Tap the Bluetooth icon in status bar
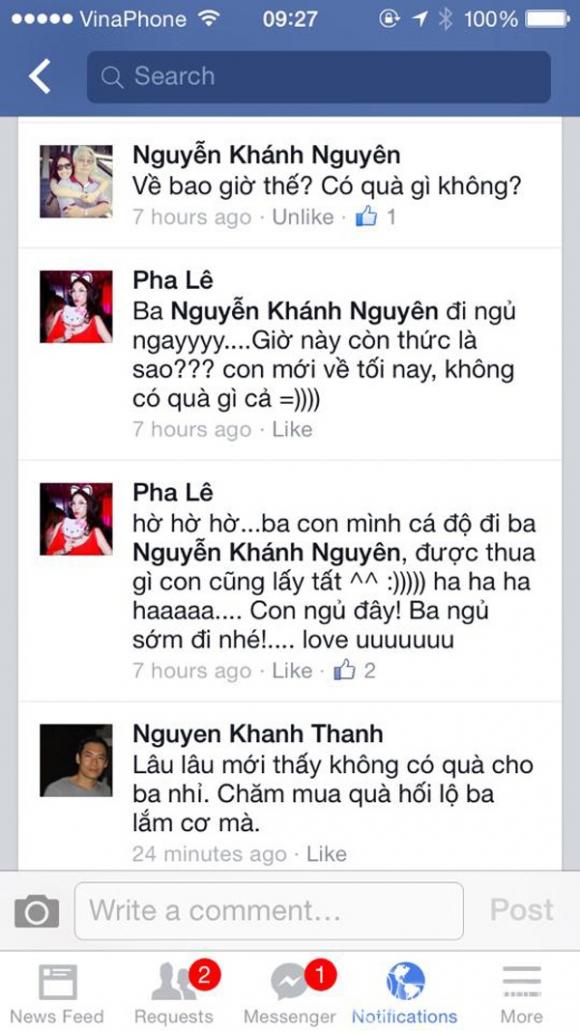This screenshot has width=580, height=1031. [x=446, y=20]
